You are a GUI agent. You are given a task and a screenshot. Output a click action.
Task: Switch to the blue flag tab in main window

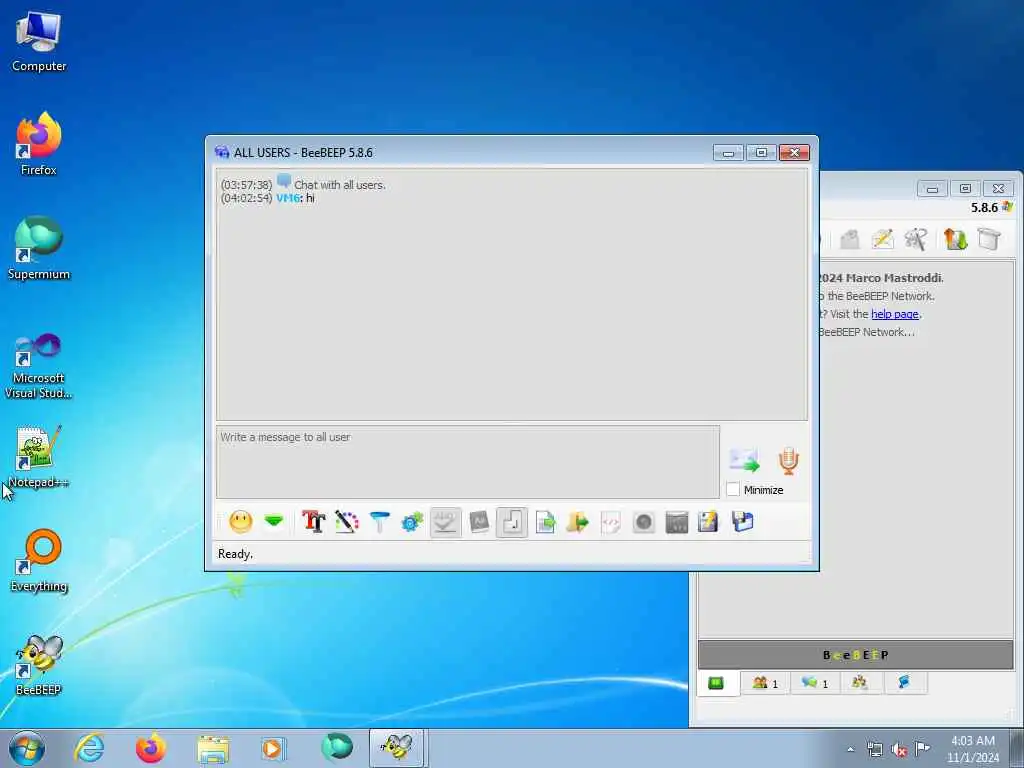point(904,683)
